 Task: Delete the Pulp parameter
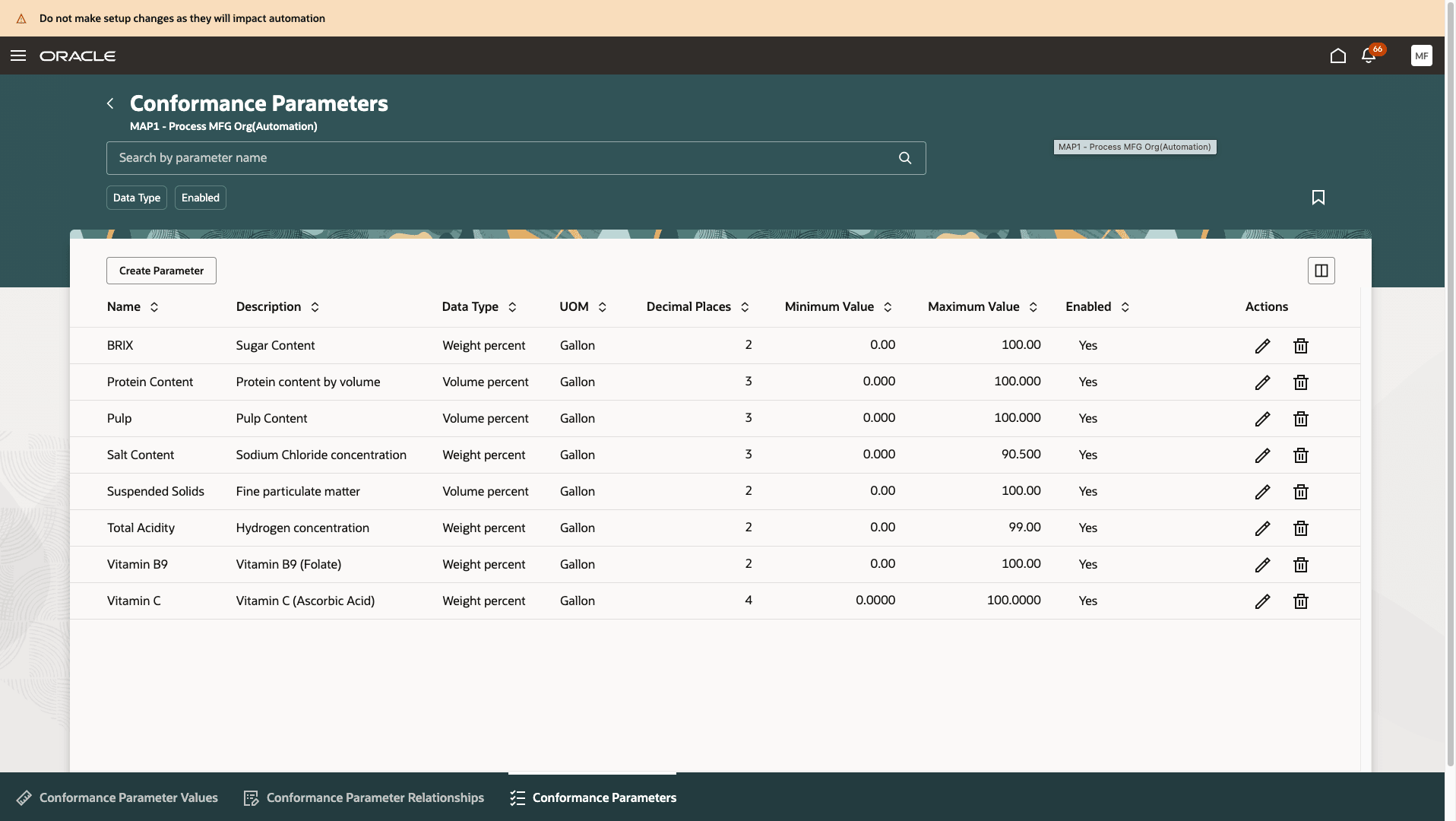[1301, 419]
